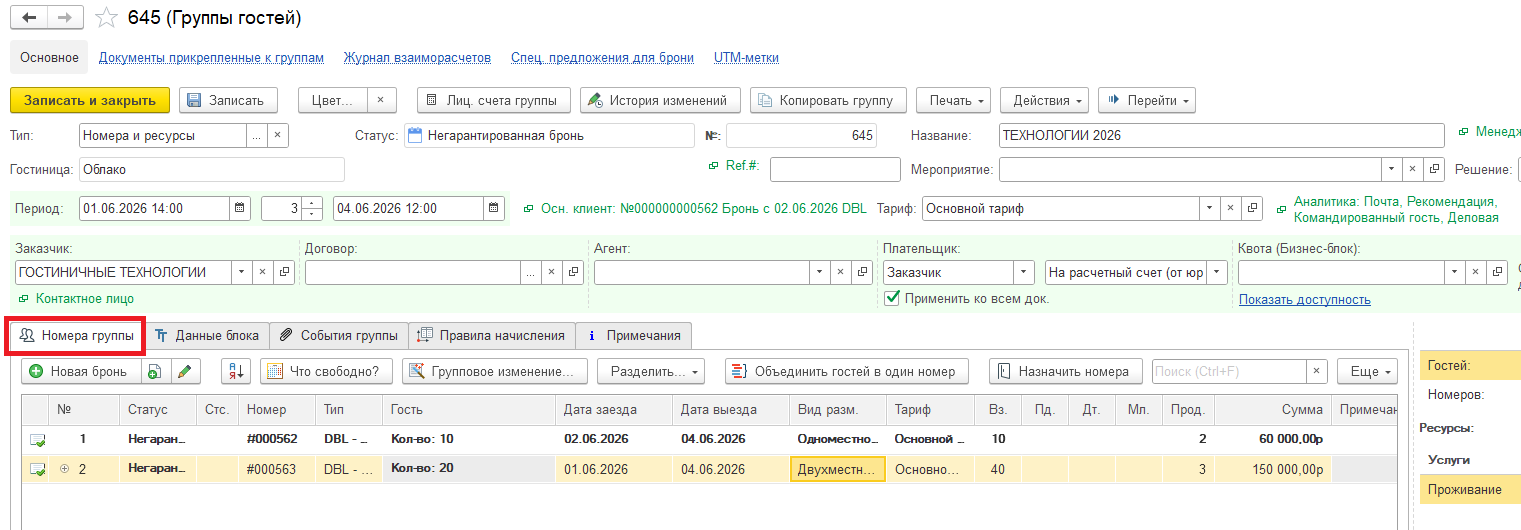
Task: Add form to favorites with star icon
Action: [x=104, y=18]
